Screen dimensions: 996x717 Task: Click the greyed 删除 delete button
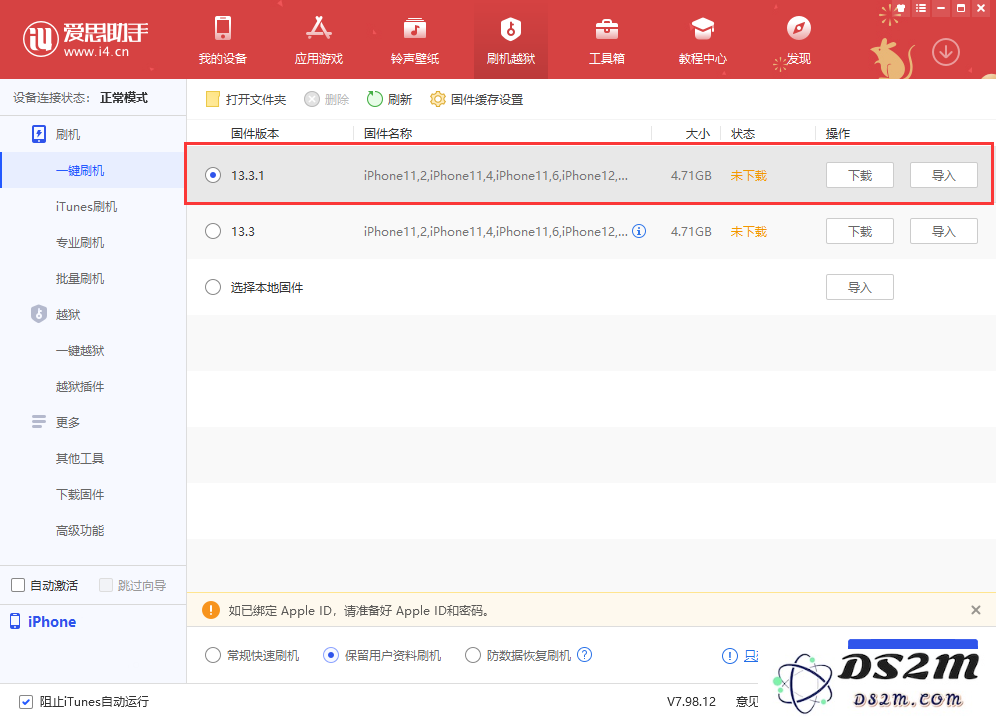326,99
